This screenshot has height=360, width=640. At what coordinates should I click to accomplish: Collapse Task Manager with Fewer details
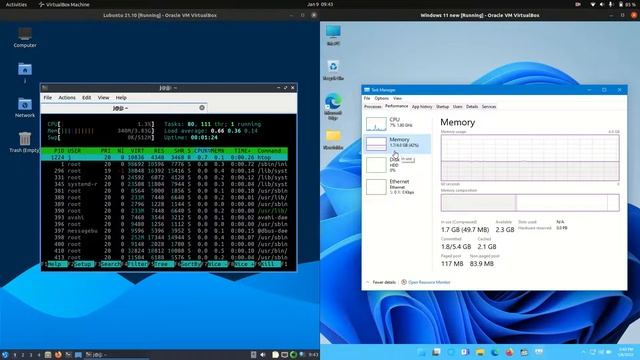click(x=381, y=282)
